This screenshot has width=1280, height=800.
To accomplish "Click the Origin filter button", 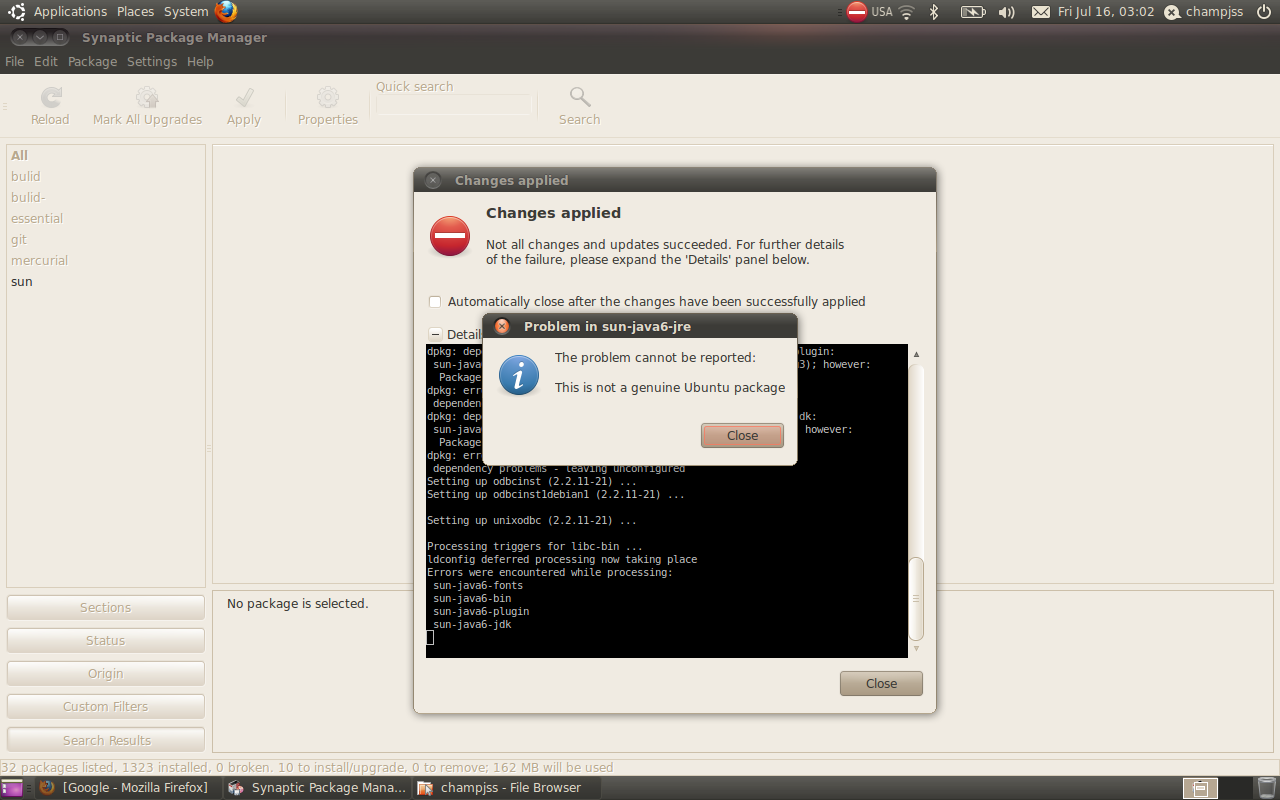I will click(x=106, y=674).
